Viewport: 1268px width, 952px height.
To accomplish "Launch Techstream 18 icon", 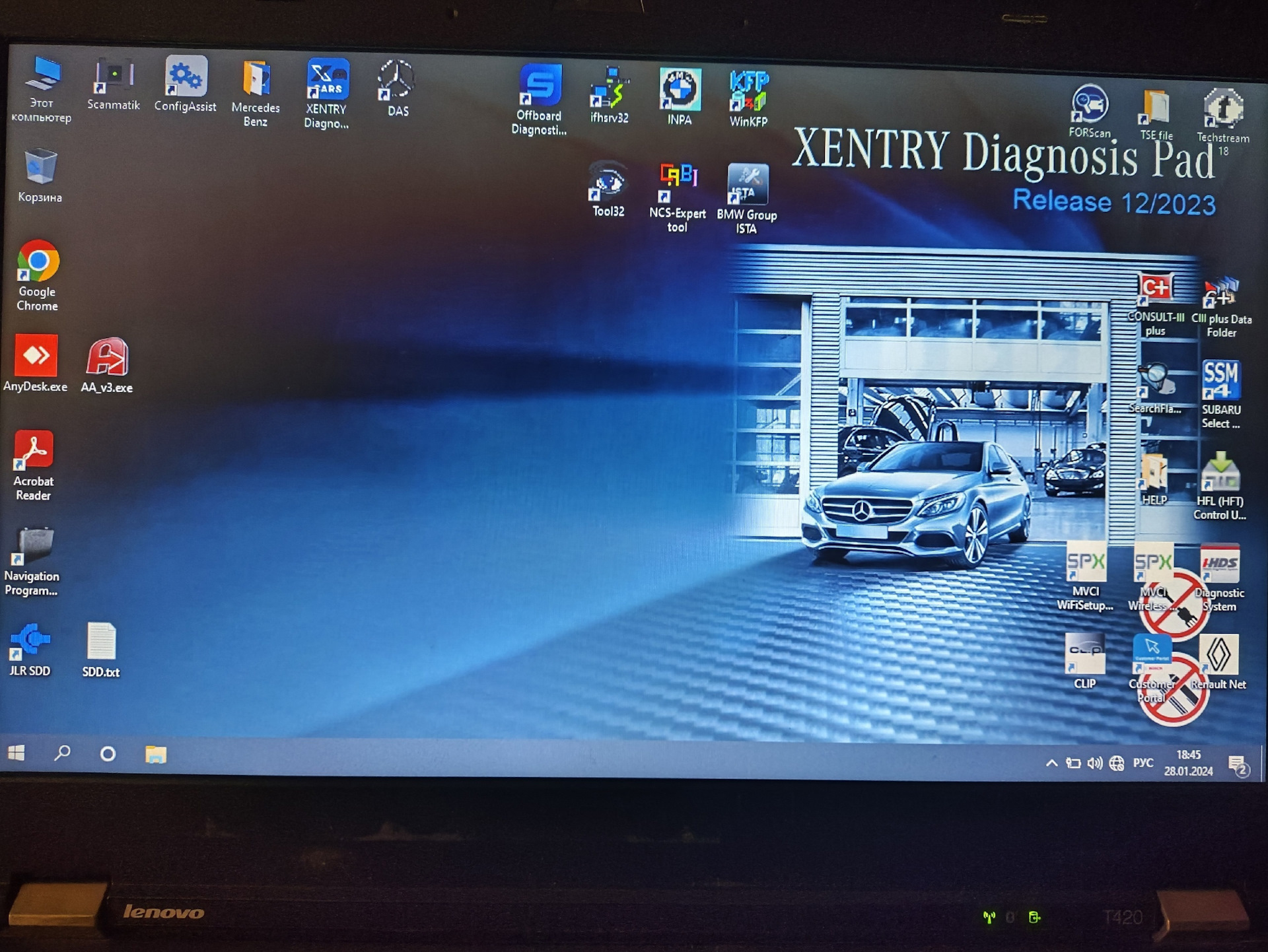I will pyautogui.click(x=1223, y=108).
